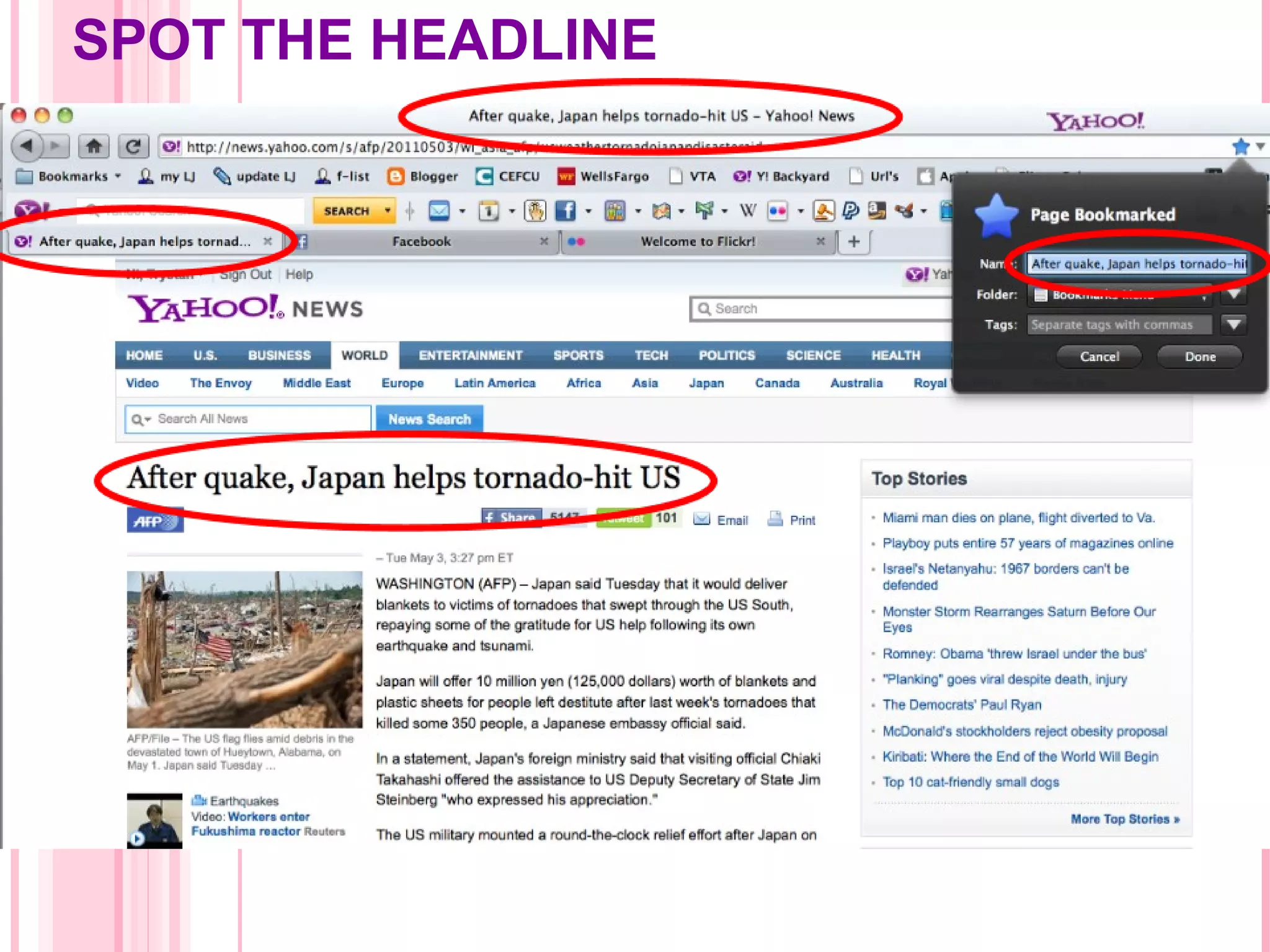This screenshot has height=952, width=1270.
Task: Click the calendar icon in Yahoo toolbar
Action: point(489,211)
